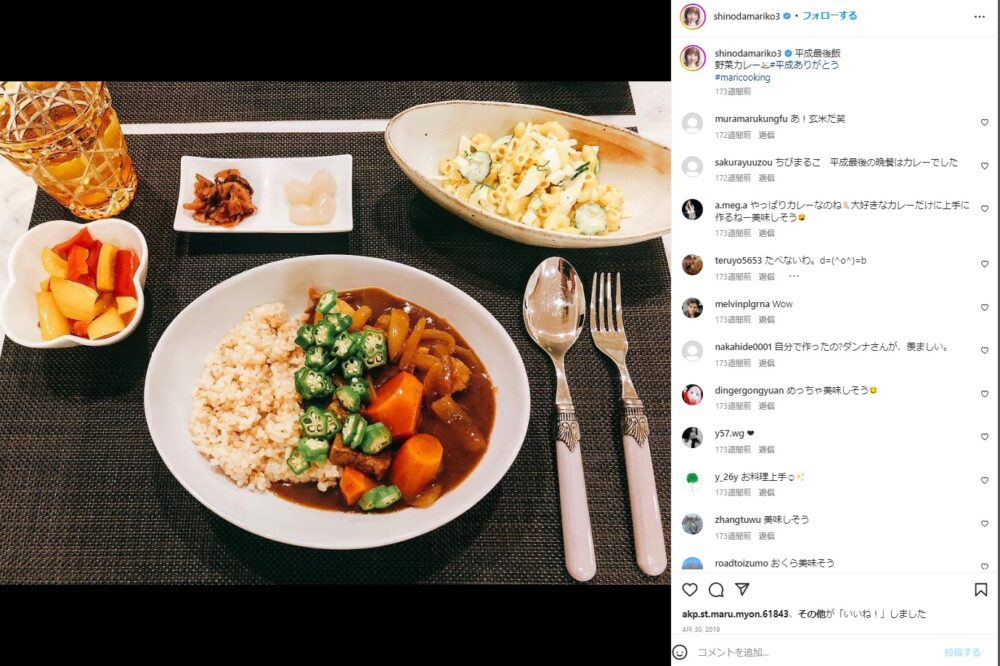Click the curry meal photo
Image resolution: width=1000 pixels, height=666 pixels.
click(335, 332)
